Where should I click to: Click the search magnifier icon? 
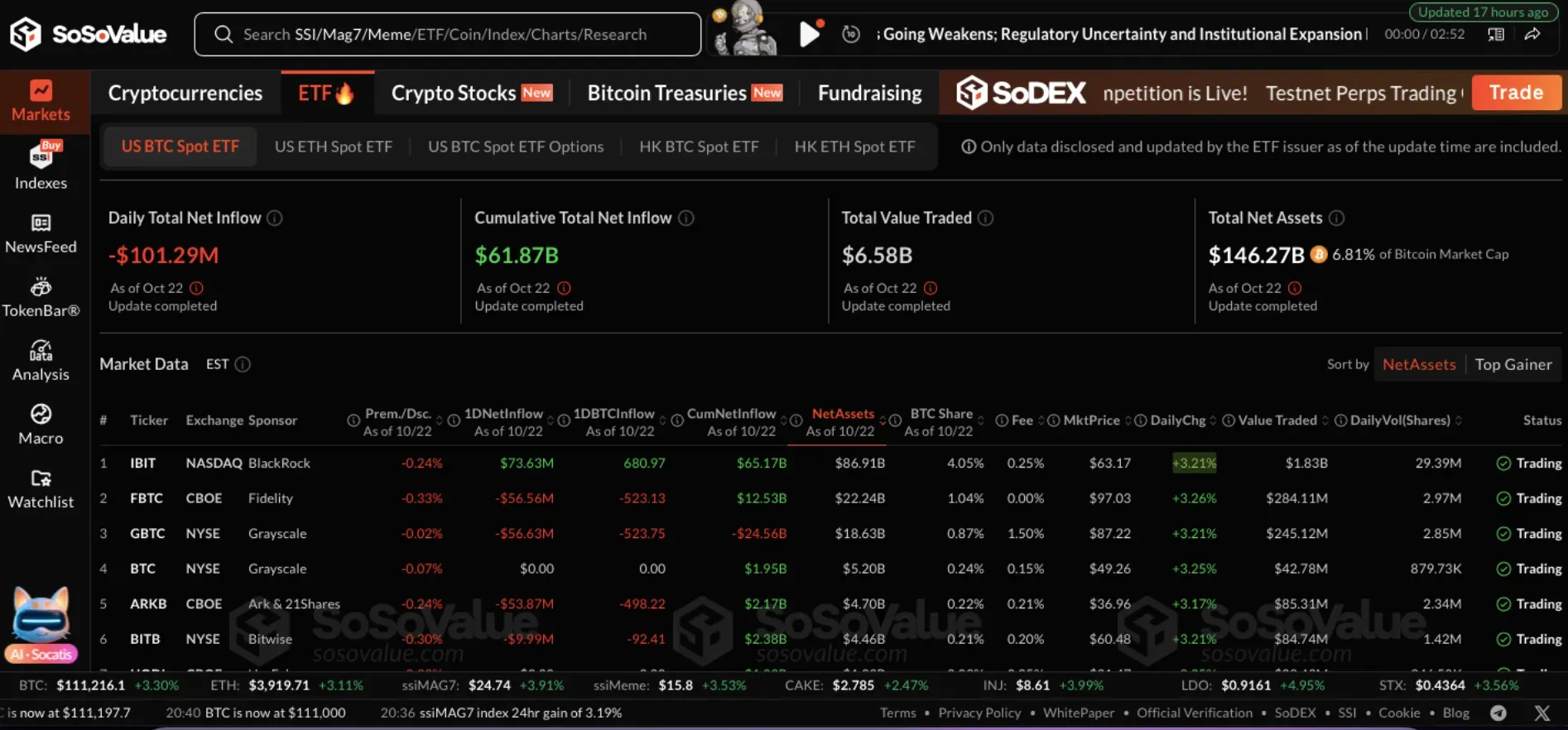(223, 34)
